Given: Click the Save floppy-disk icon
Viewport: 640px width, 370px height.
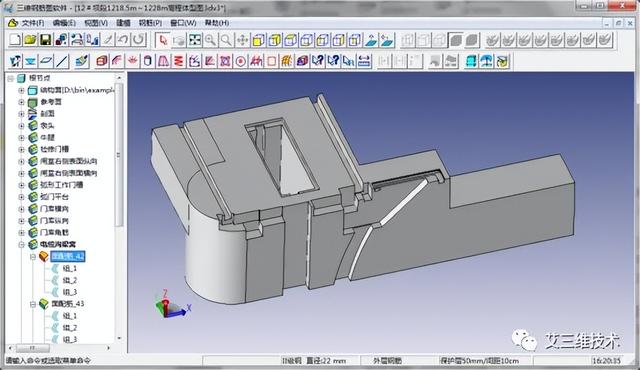Looking at the screenshot, I should tap(45, 40).
